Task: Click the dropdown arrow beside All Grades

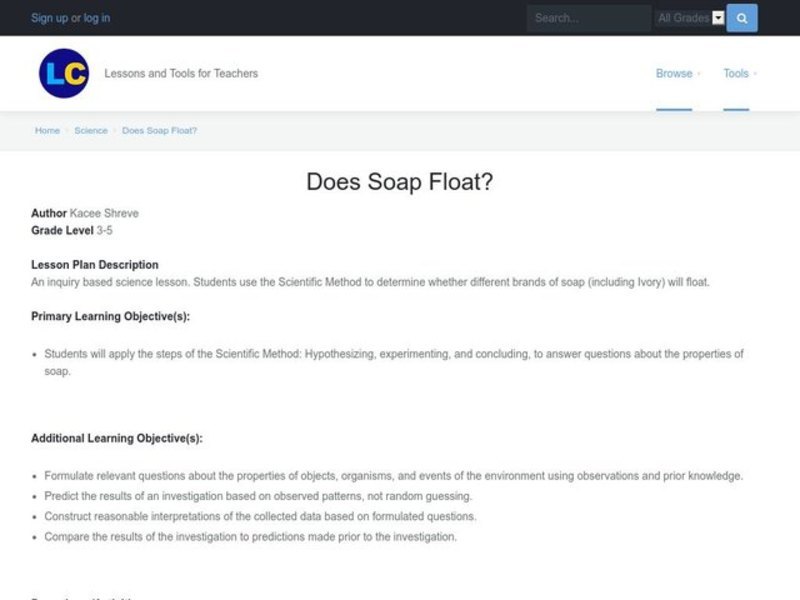Action: click(717, 18)
